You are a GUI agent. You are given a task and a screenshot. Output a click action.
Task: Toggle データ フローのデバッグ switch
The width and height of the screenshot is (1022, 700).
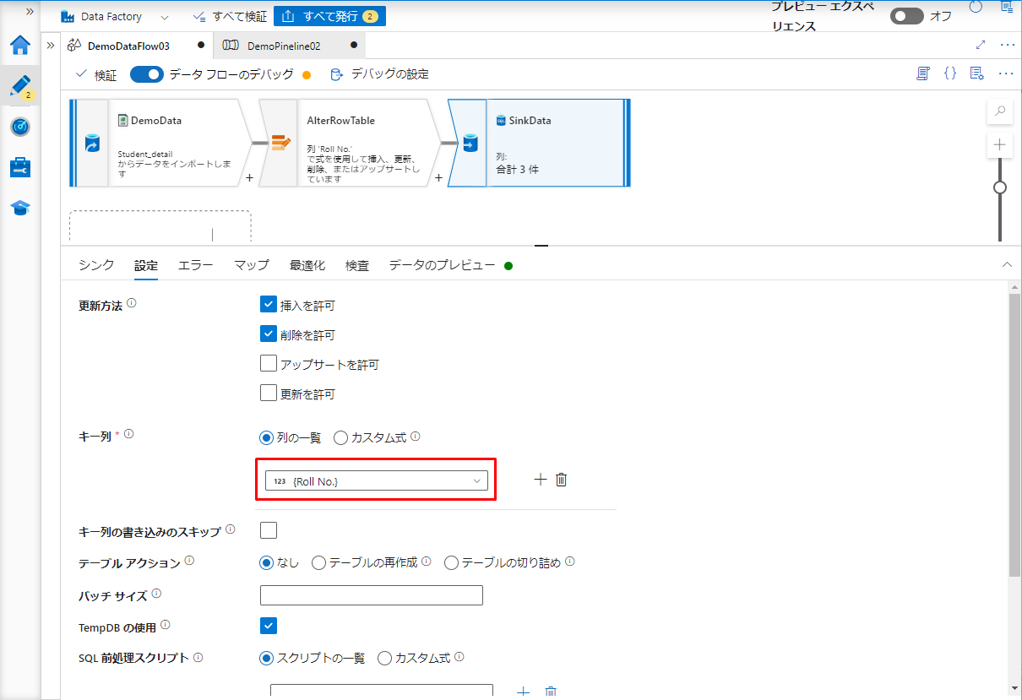coord(147,74)
